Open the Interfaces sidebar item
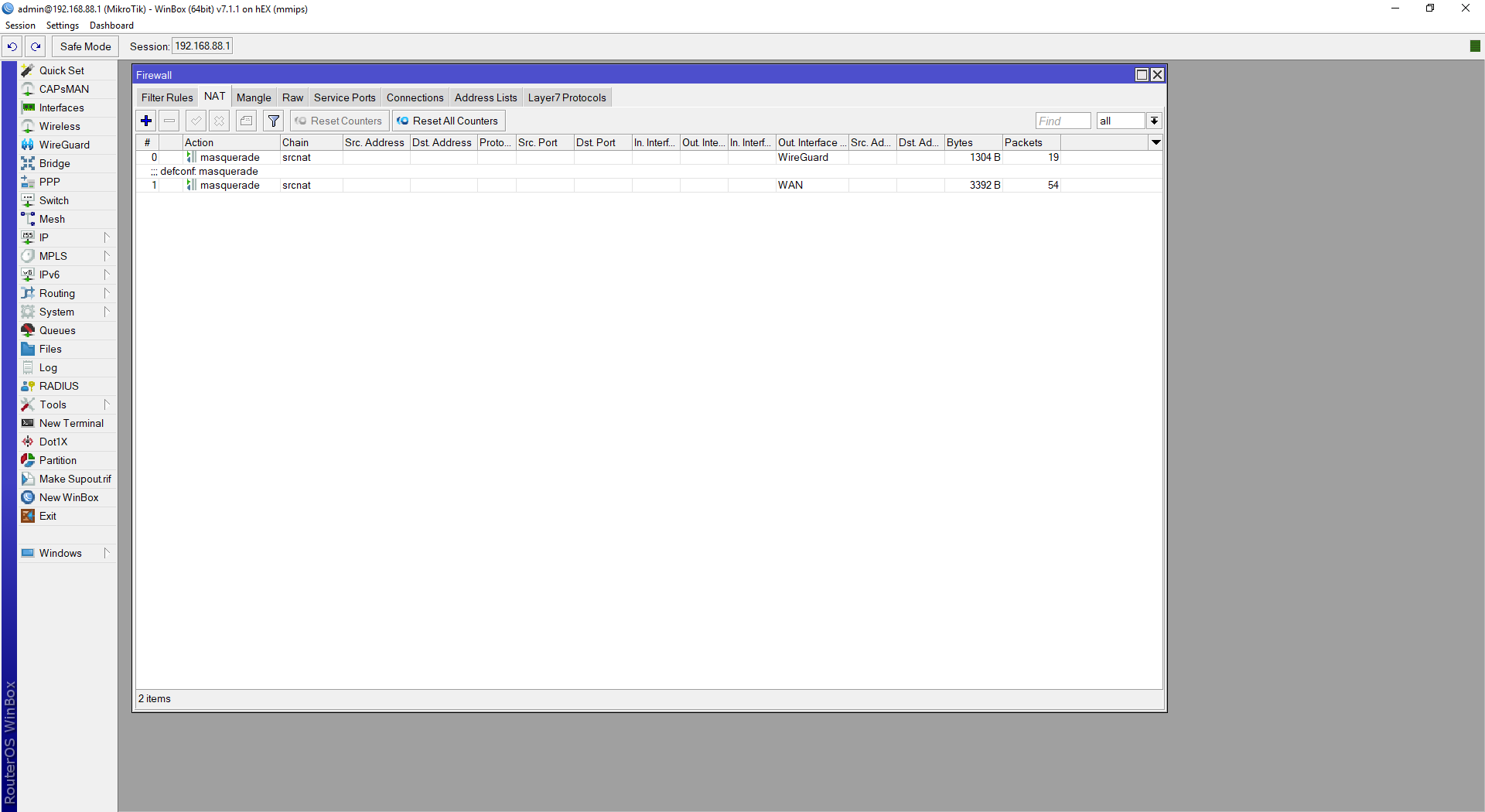Viewport: 1485px width, 812px height. [x=67, y=107]
